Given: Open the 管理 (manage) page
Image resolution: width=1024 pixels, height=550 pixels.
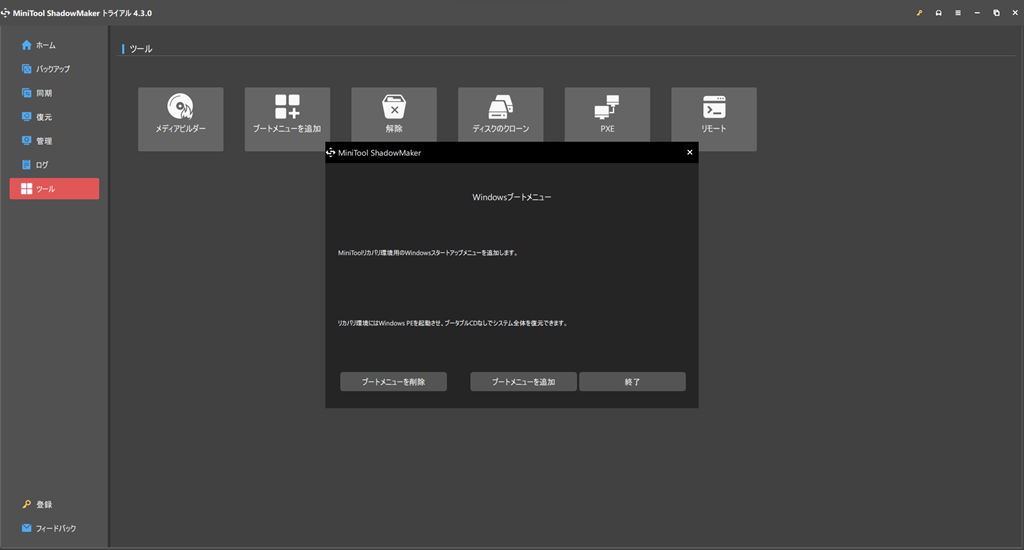Looking at the screenshot, I should [x=54, y=140].
